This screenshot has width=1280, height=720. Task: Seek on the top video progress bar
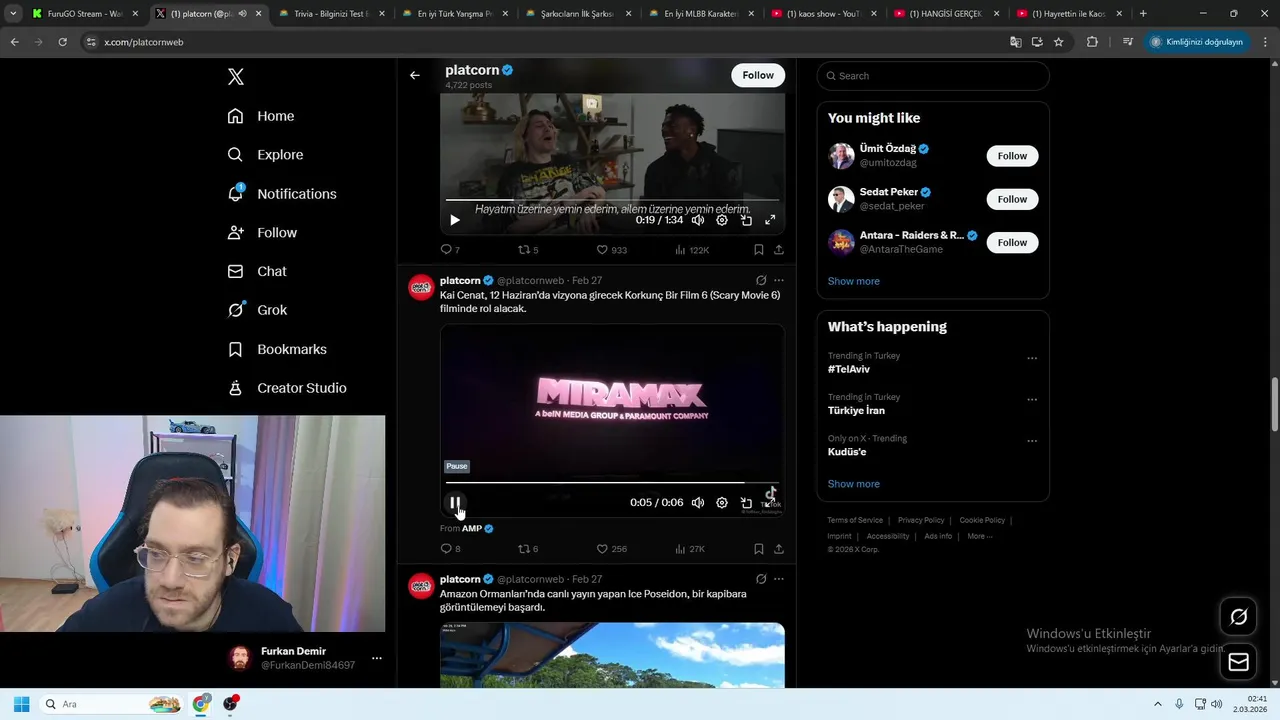tap(612, 200)
